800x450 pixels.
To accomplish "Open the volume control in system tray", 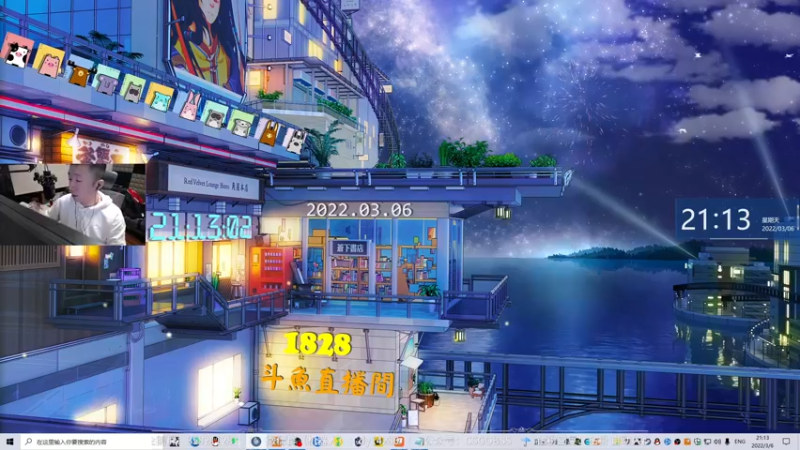I will pyautogui.click(x=717, y=441).
